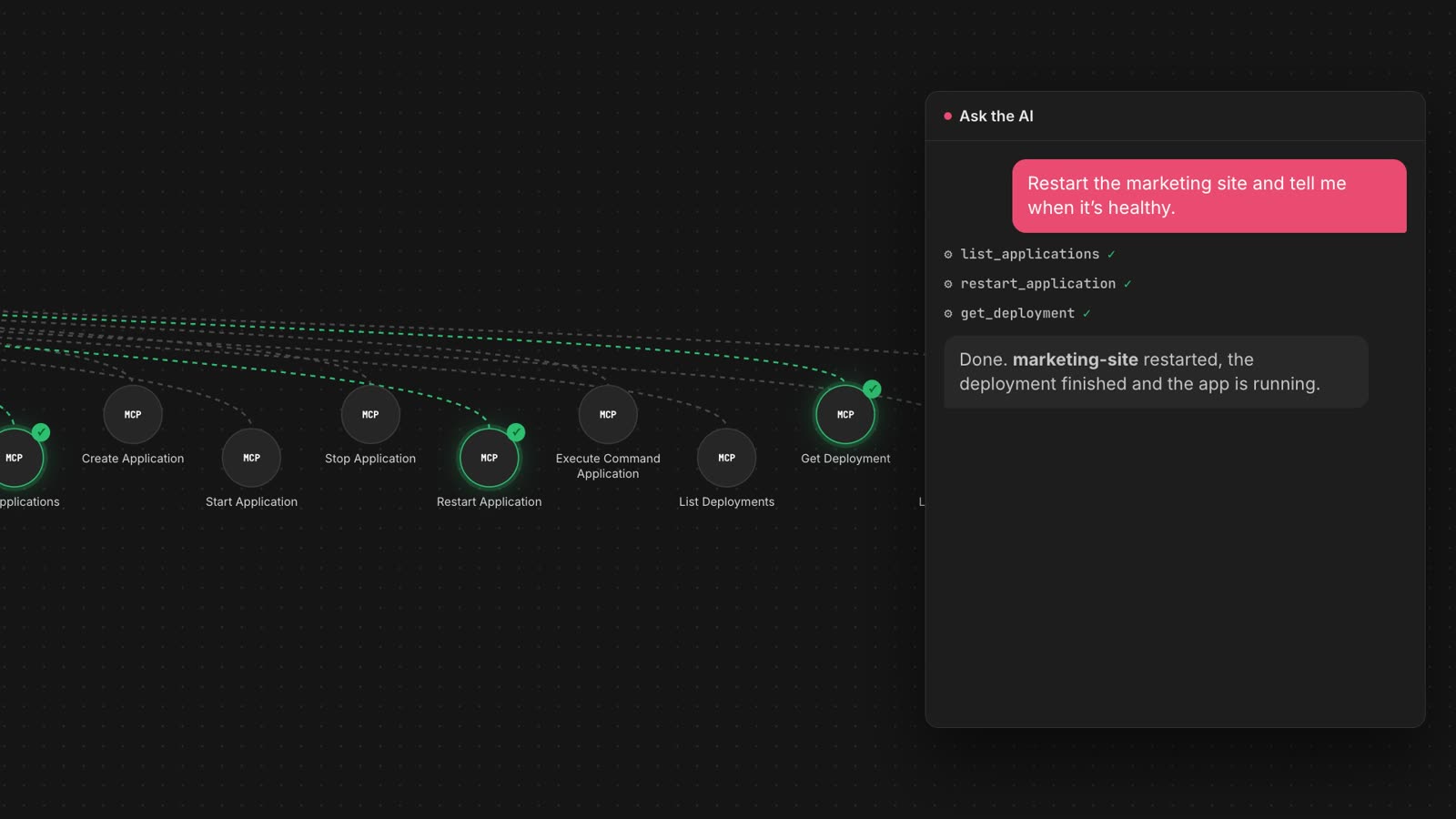Image resolution: width=1456 pixels, height=819 pixels.
Task: Click the Execute Command Application label
Action: click(x=608, y=466)
